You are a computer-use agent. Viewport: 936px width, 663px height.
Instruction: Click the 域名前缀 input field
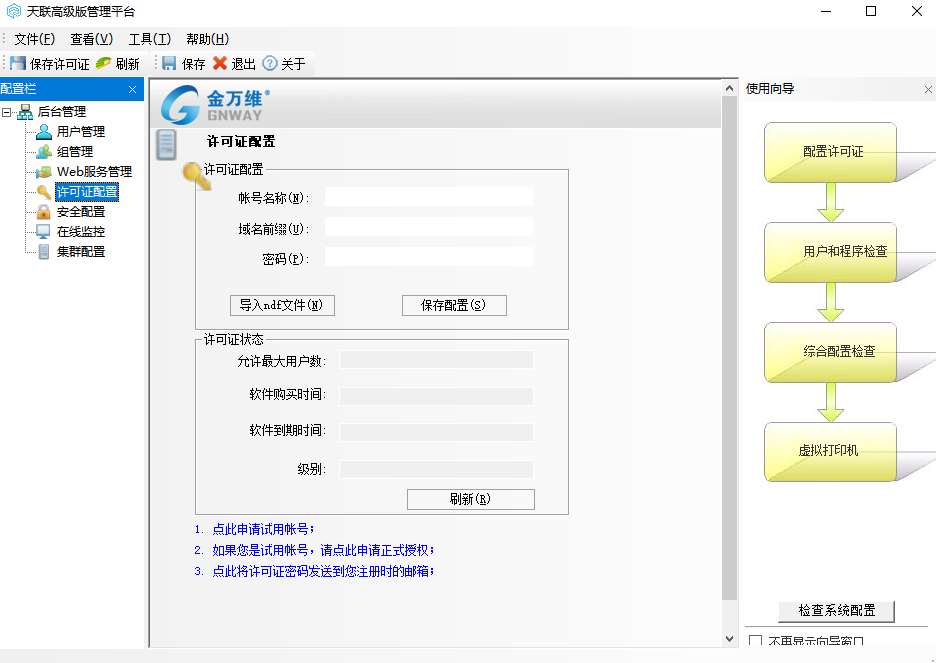click(429, 227)
